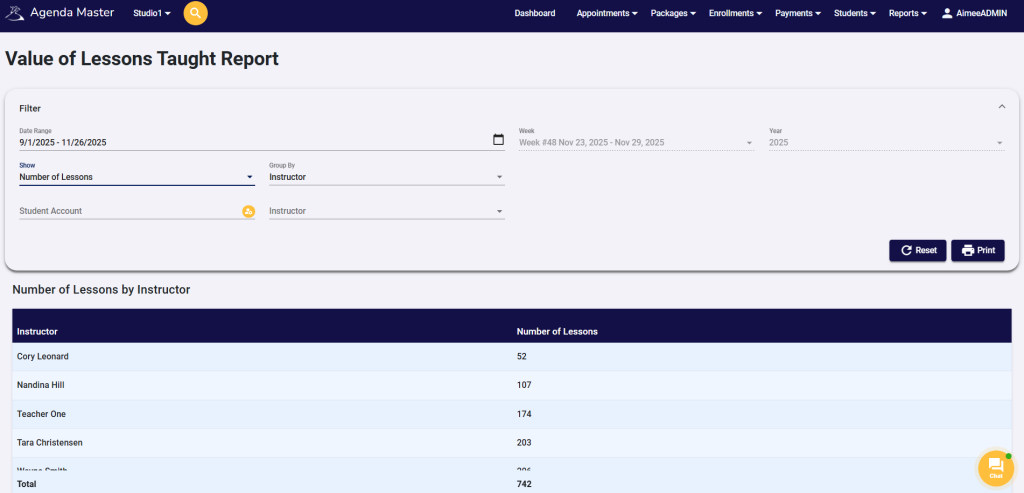This screenshot has height=493, width=1024.
Task: Open the Reports menu
Action: point(908,13)
